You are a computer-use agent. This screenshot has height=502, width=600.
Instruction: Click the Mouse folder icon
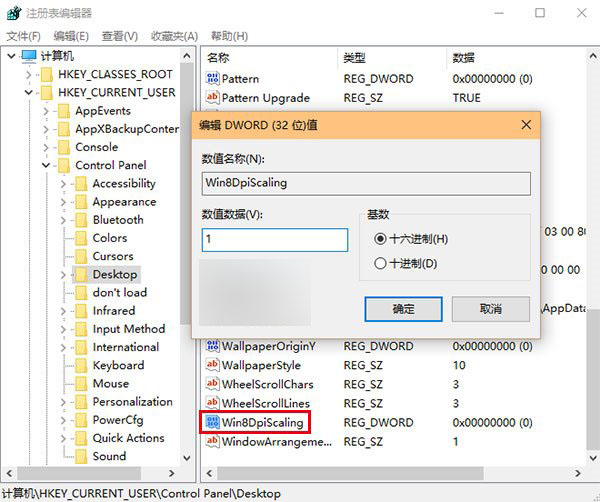coord(81,383)
